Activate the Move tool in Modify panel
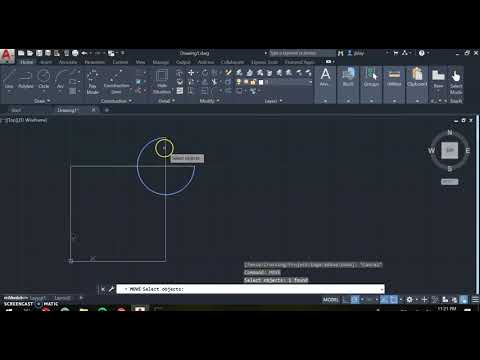The height and width of the screenshot is (360, 480). [x=191, y=72]
